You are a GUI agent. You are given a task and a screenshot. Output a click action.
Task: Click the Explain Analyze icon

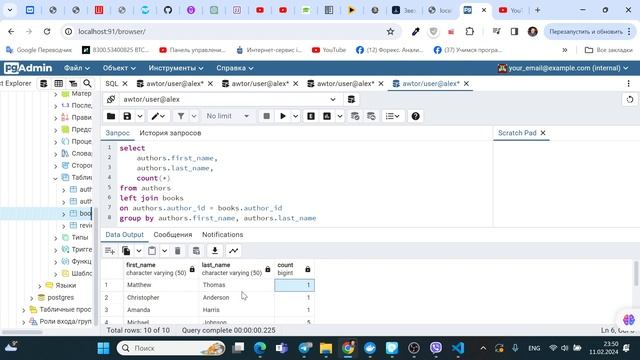coord(327,116)
